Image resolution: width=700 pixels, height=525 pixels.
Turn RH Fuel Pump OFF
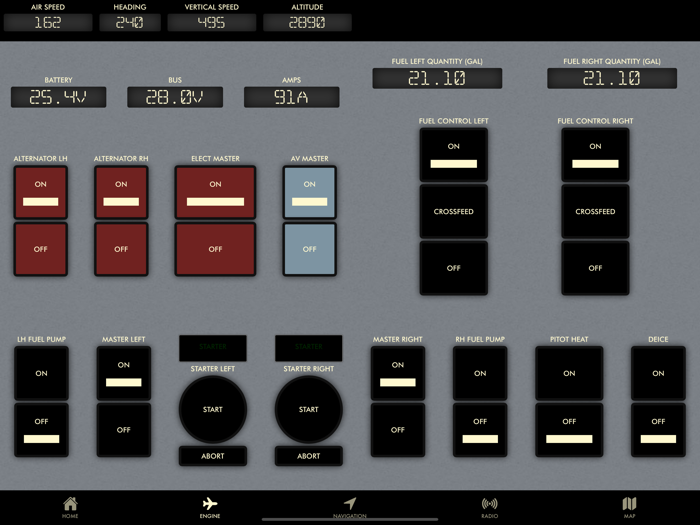pyautogui.click(x=480, y=430)
